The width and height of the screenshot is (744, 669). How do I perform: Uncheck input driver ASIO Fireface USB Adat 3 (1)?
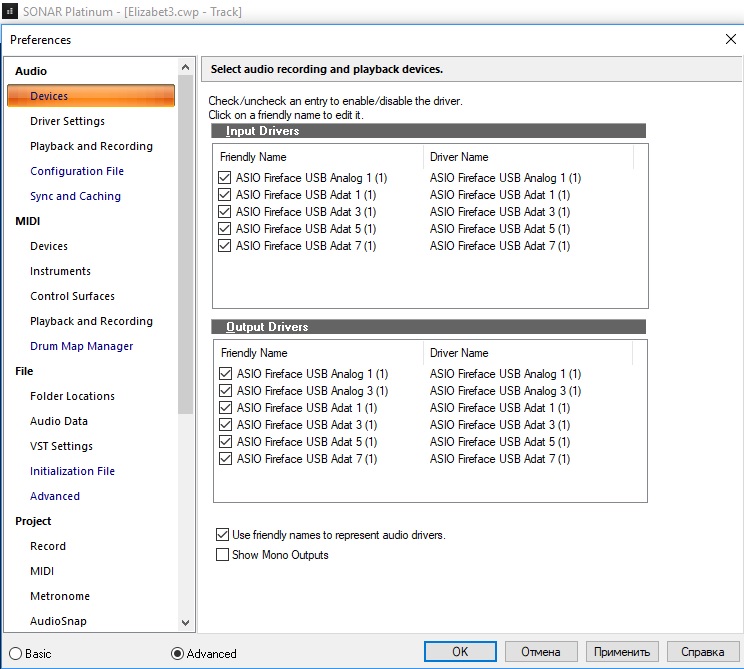click(x=224, y=212)
